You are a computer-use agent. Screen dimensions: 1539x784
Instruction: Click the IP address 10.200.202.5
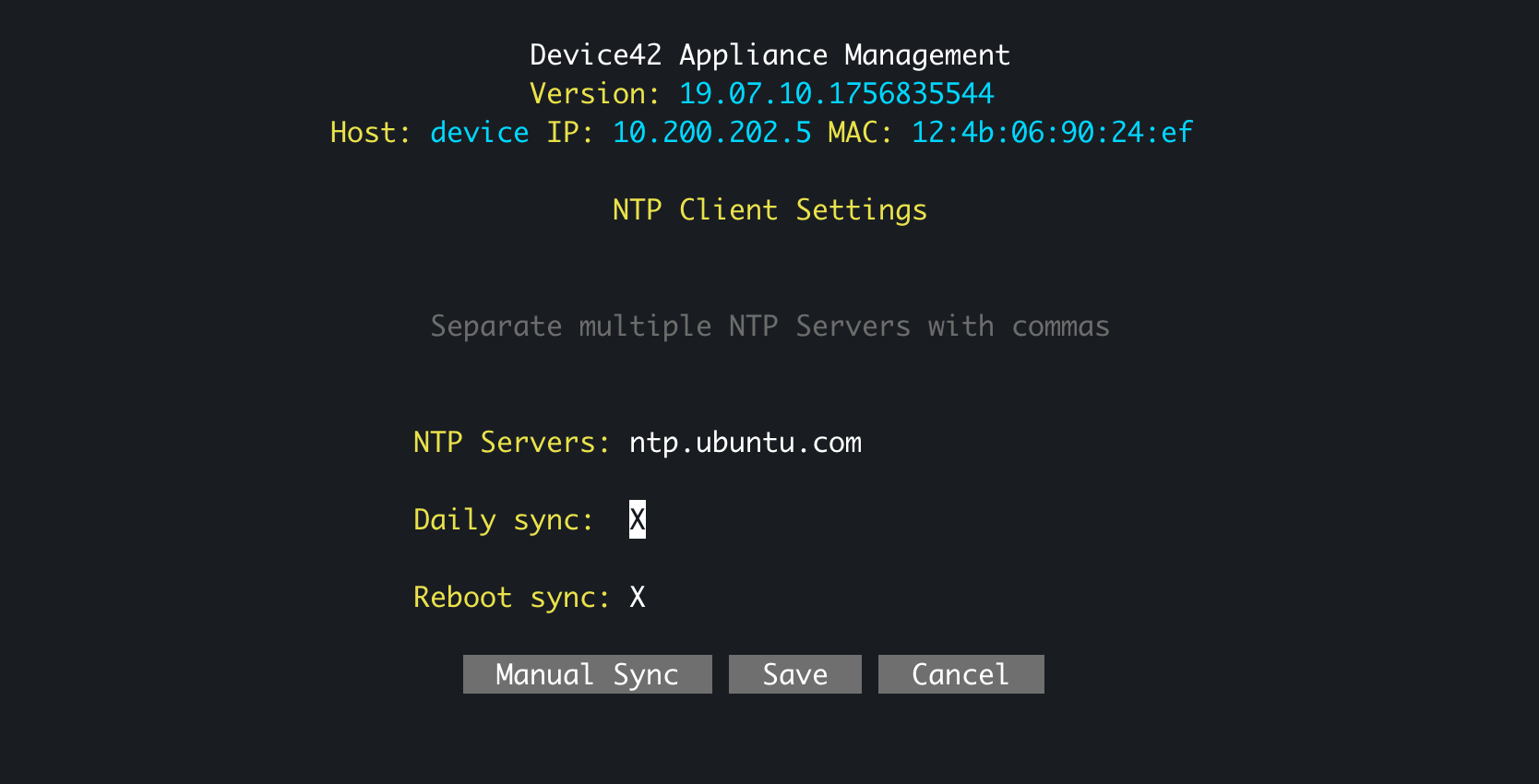pos(711,133)
